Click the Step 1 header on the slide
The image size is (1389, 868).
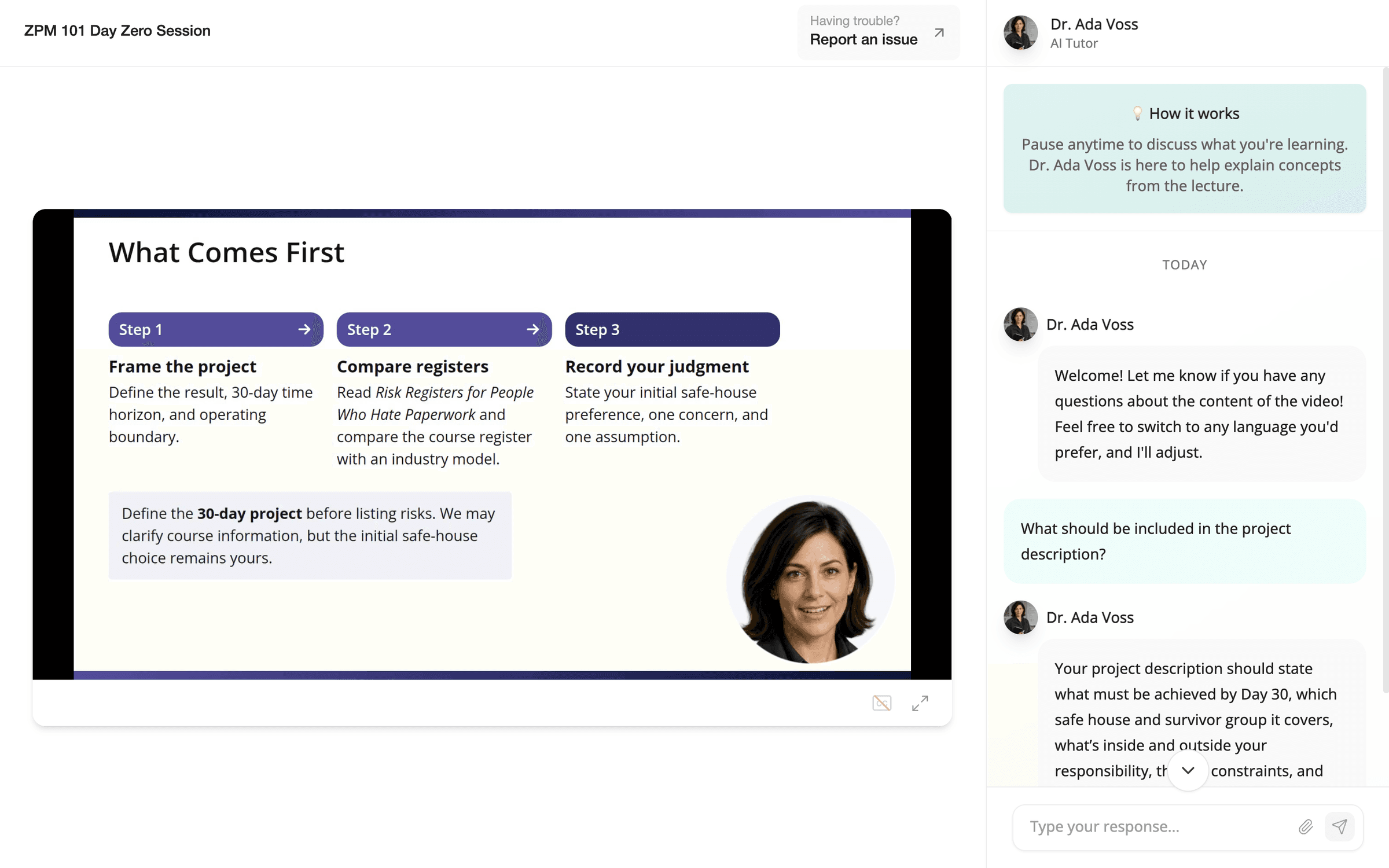[216, 329]
